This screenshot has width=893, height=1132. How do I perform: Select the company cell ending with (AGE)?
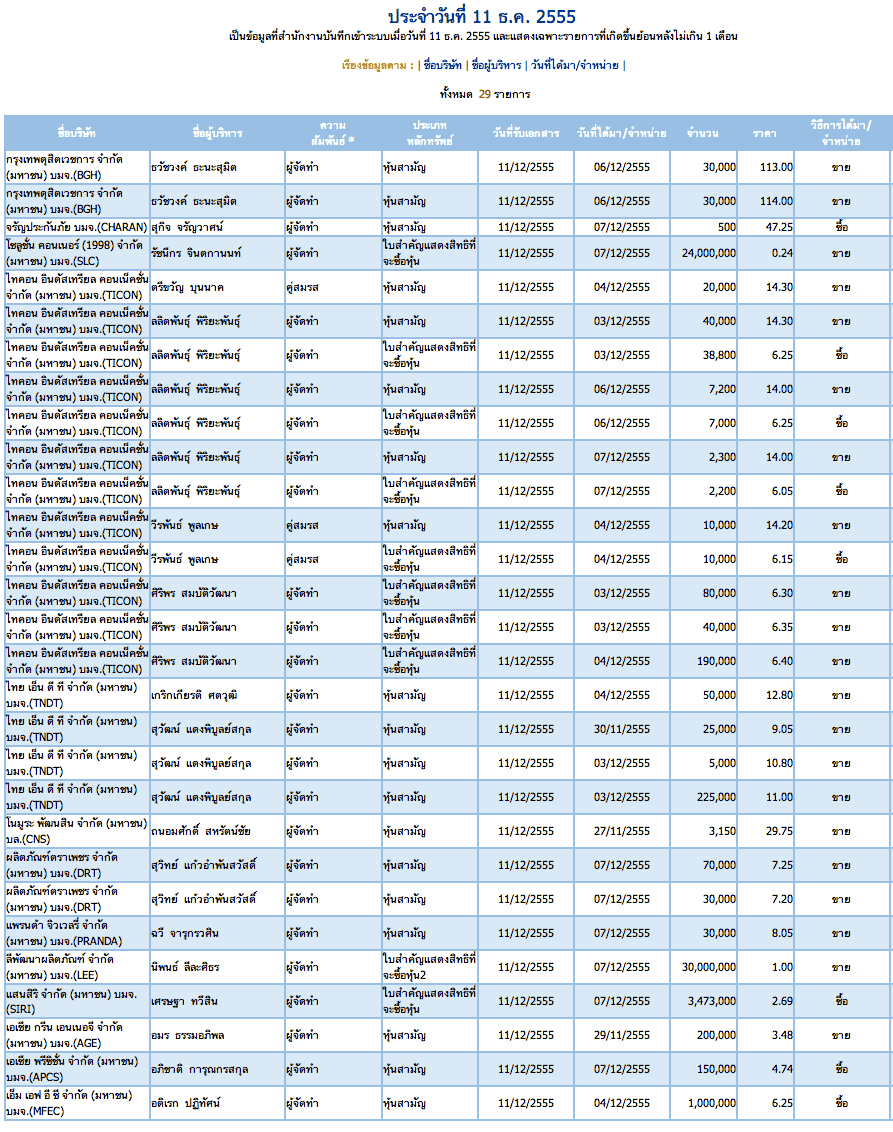[77, 1035]
